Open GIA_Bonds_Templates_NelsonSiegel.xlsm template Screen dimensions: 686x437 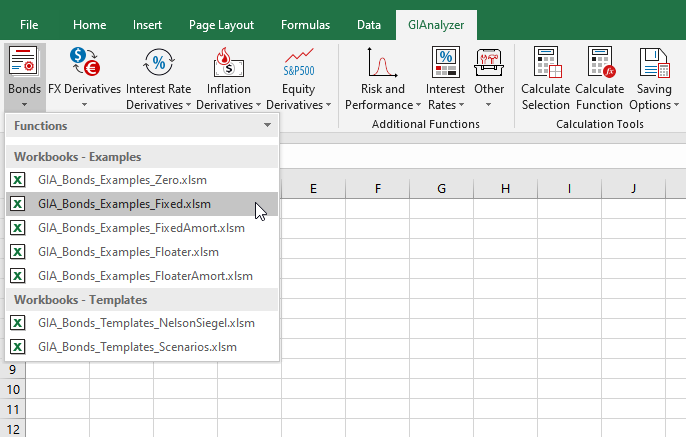(142, 323)
